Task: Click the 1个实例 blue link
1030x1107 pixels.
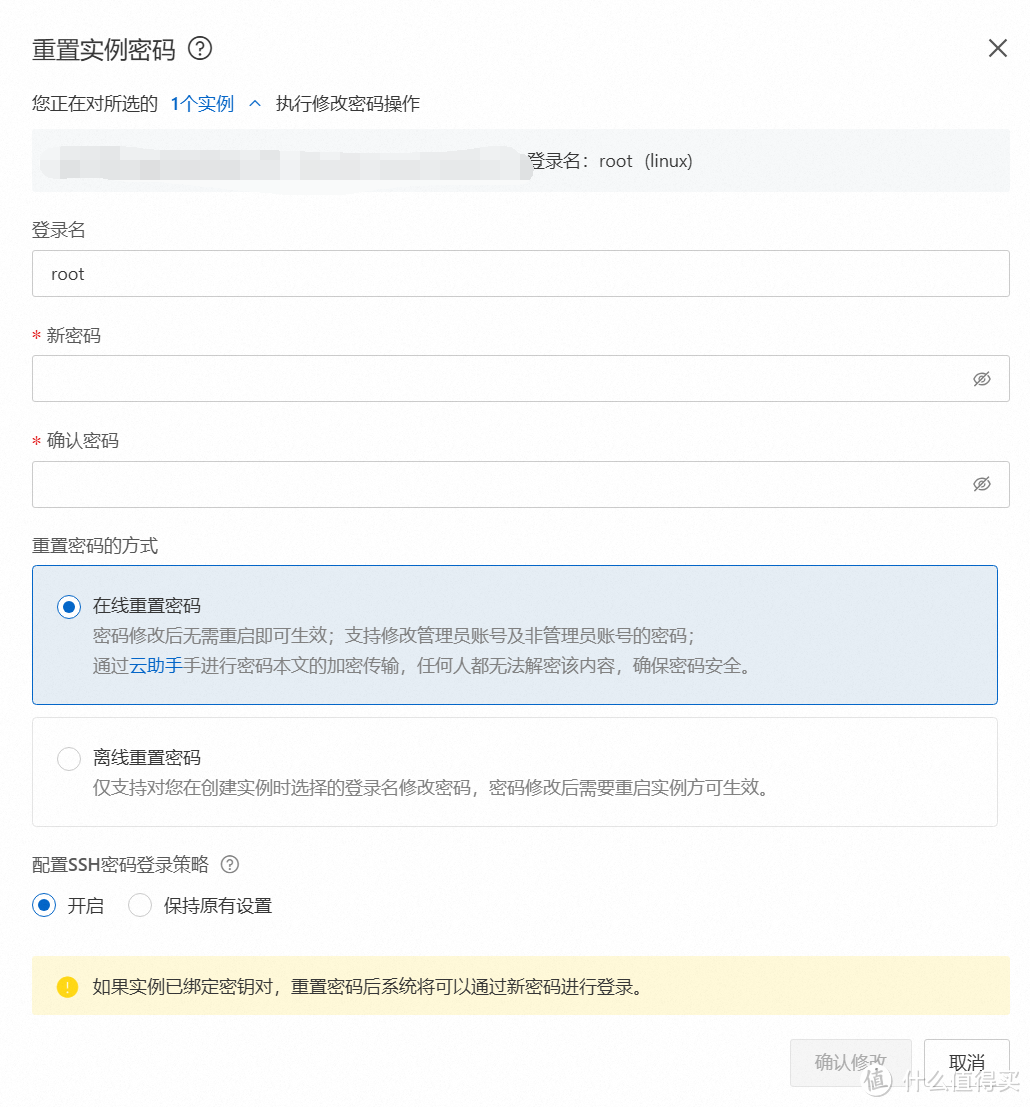Action: pyautogui.click(x=202, y=103)
